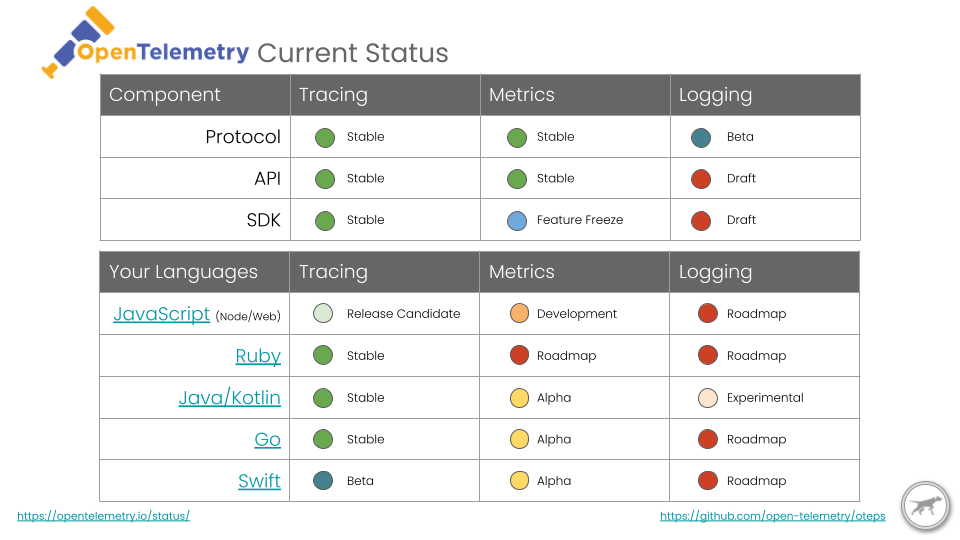Open the Swift language link
The height and width of the screenshot is (540, 960).
tap(260, 481)
